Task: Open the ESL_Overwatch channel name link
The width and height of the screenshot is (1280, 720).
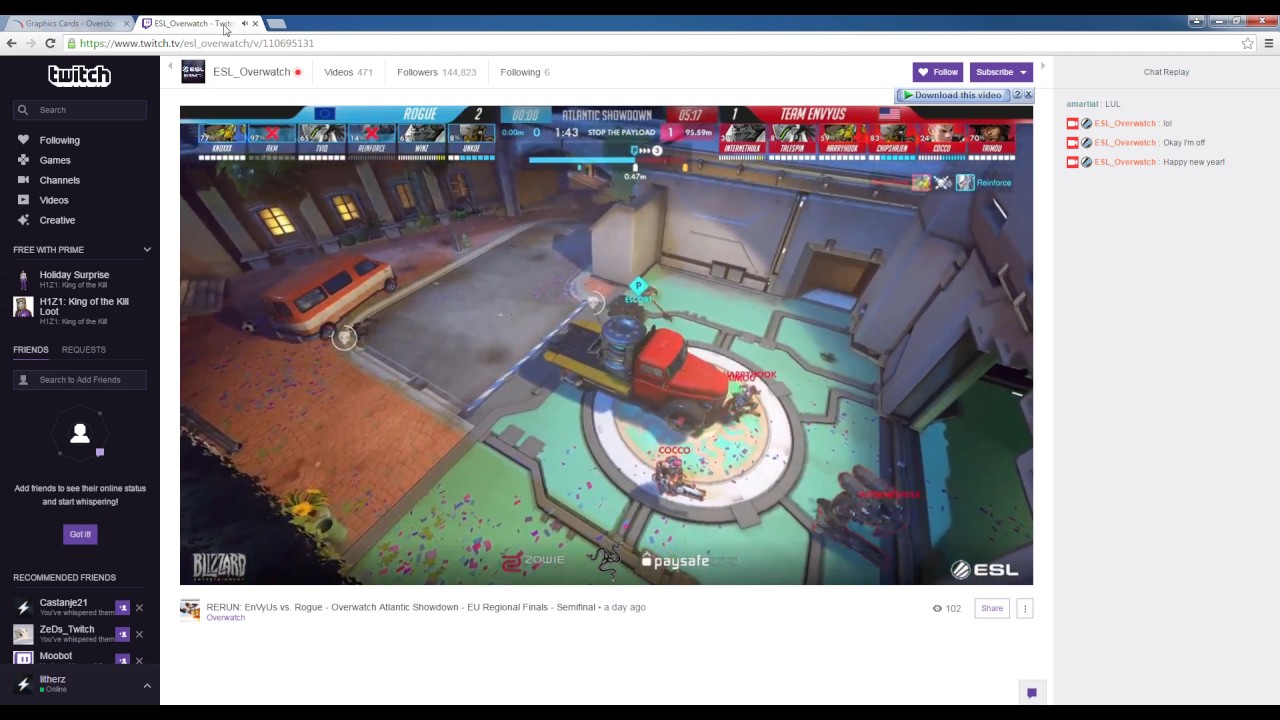Action: (x=251, y=72)
